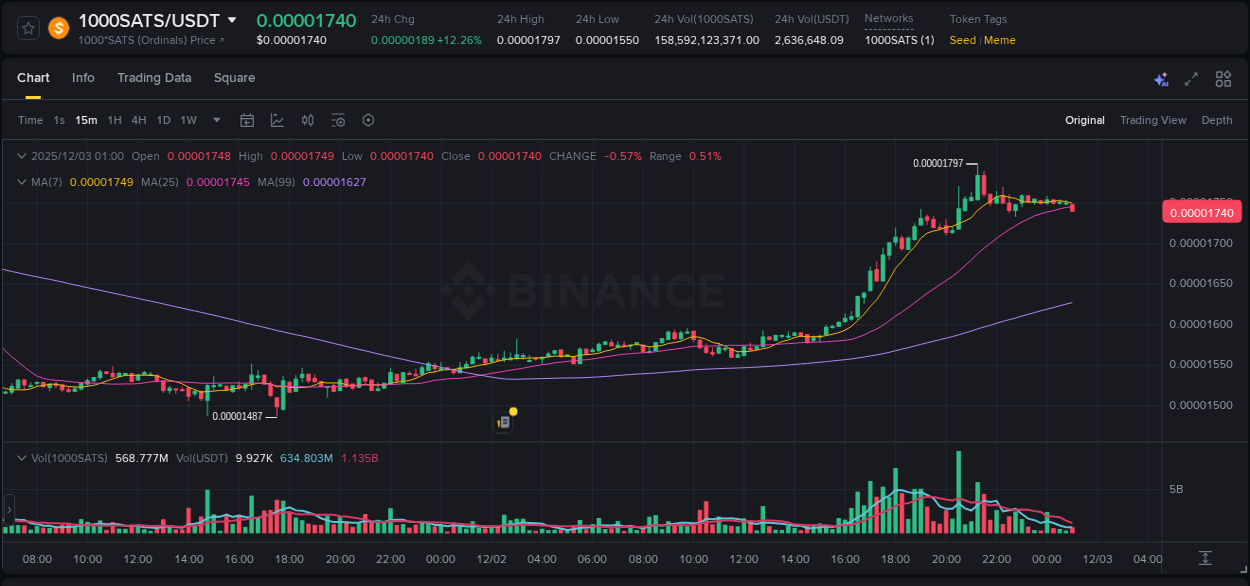This screenshot has width=1250, height=586.
Task: Collapse the moving averages indicator row
Action: (x=20, y=182)
